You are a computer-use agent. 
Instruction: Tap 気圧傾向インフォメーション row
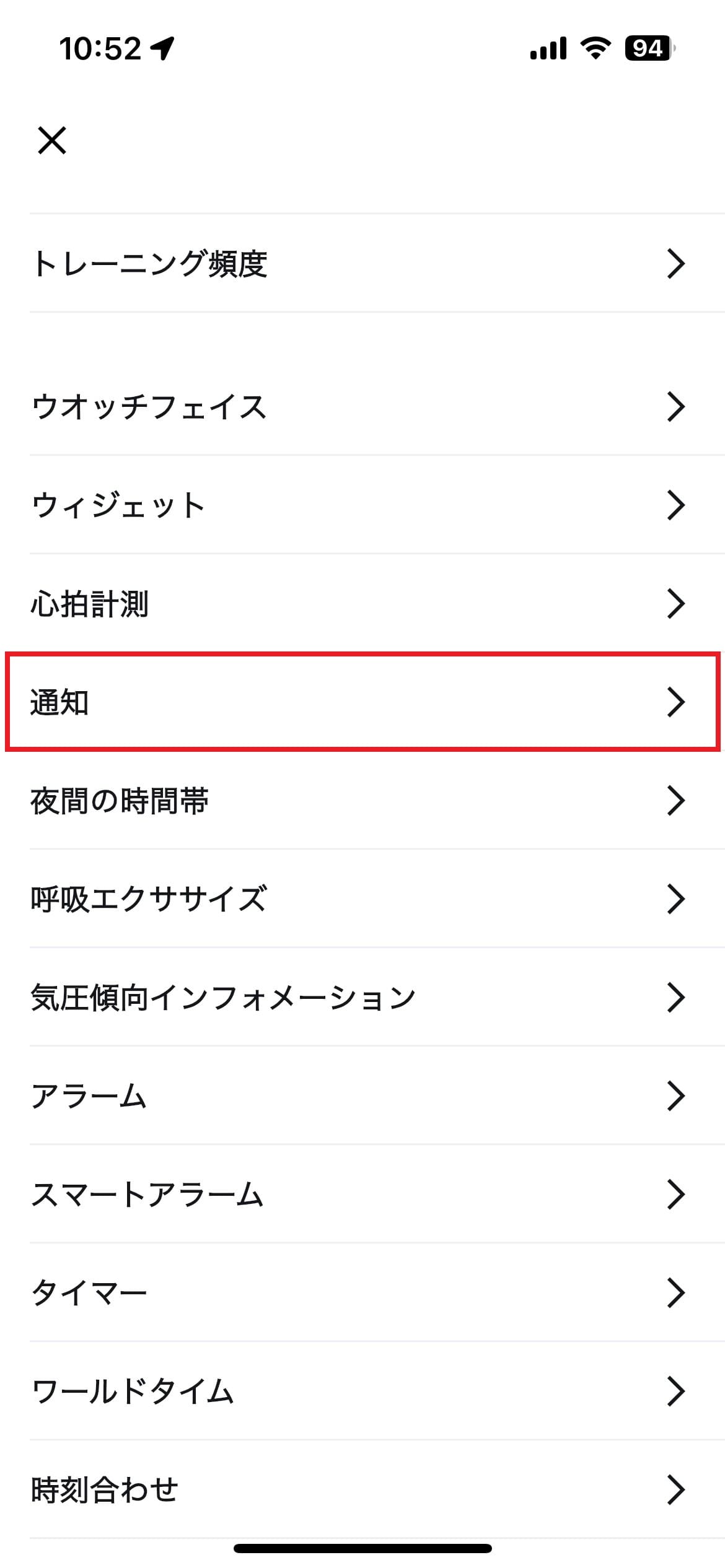point(362,997)
